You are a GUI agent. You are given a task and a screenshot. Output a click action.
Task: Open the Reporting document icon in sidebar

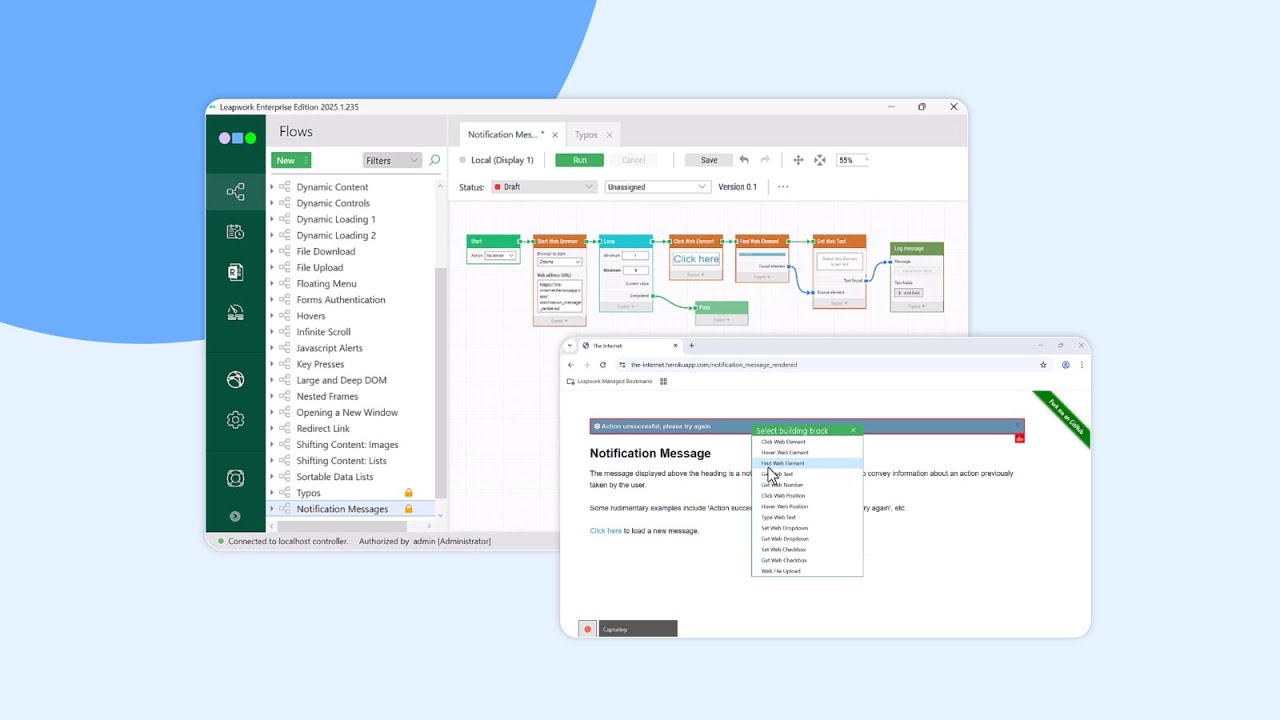tap(236, 272)
